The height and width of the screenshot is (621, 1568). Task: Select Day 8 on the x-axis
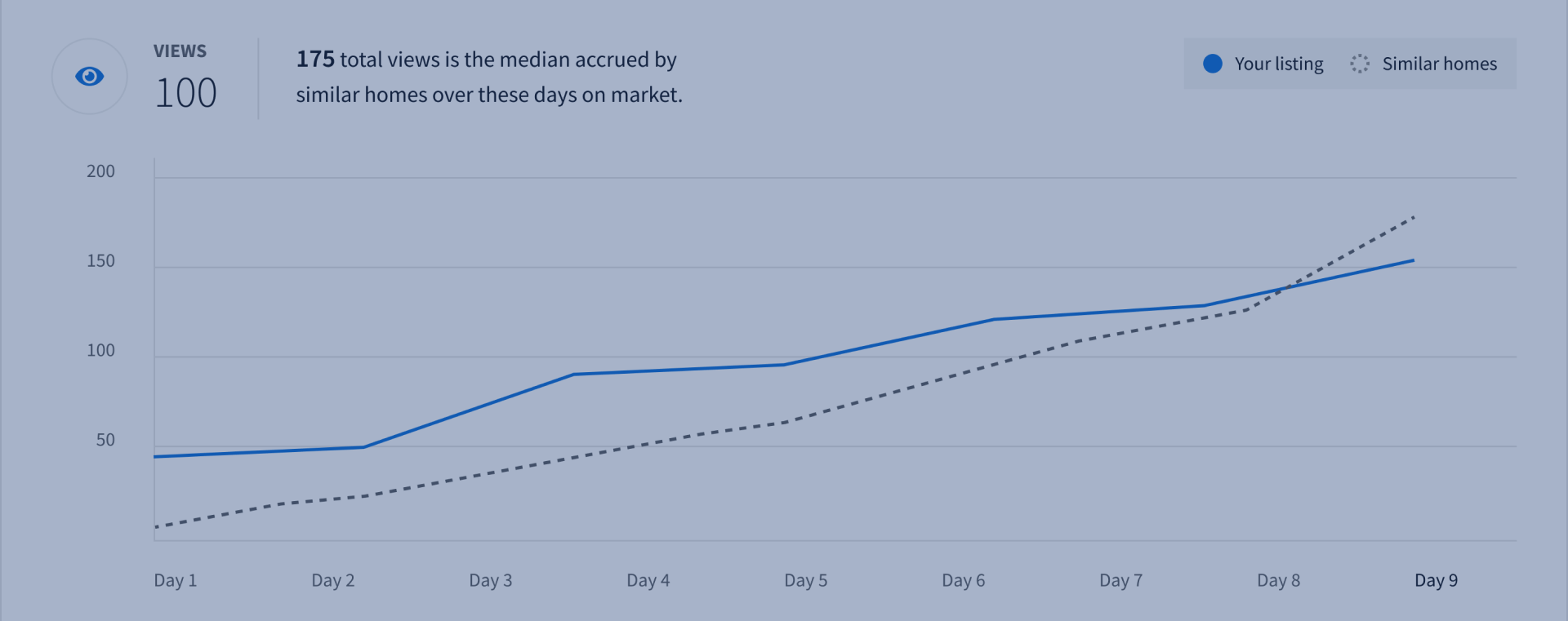click(x=1278, y=580)
